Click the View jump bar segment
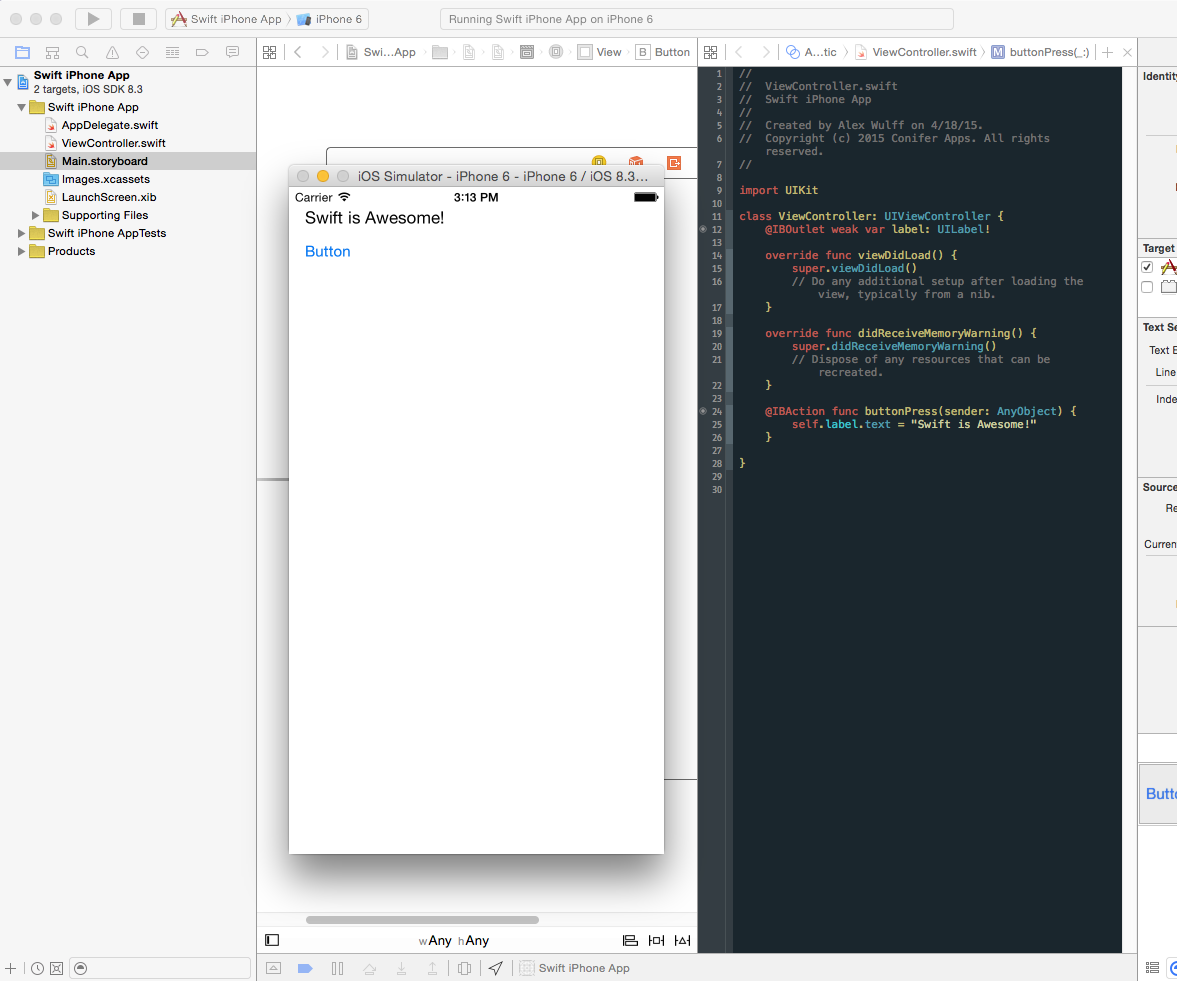This screenshot has height=981, width=1177. (x=600, y=53)
